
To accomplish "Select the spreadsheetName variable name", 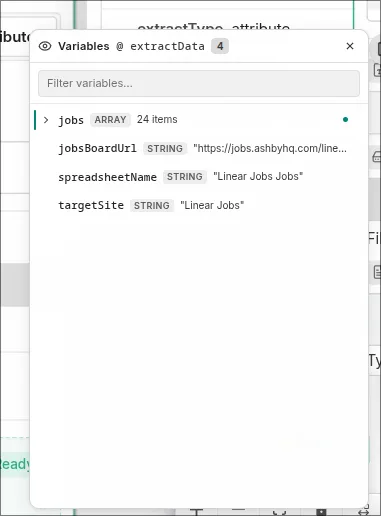I will pyautogui.click(x=107, y=177).
